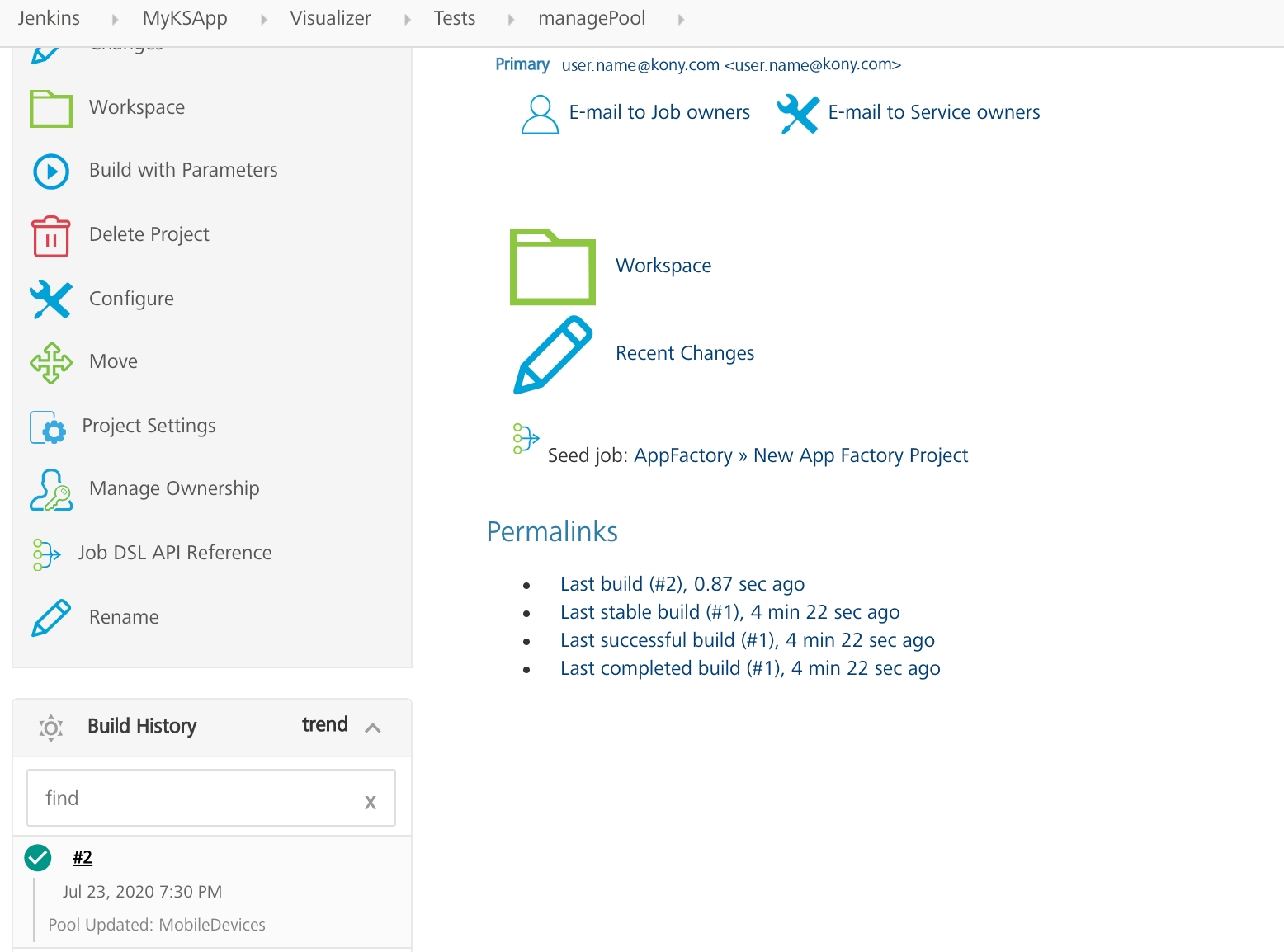The width and height of the screenshot is (1284, 952).
Task: Open the dropdown arrow after MyKSApp breadcrumb
Action: click(x=264, y=19)
